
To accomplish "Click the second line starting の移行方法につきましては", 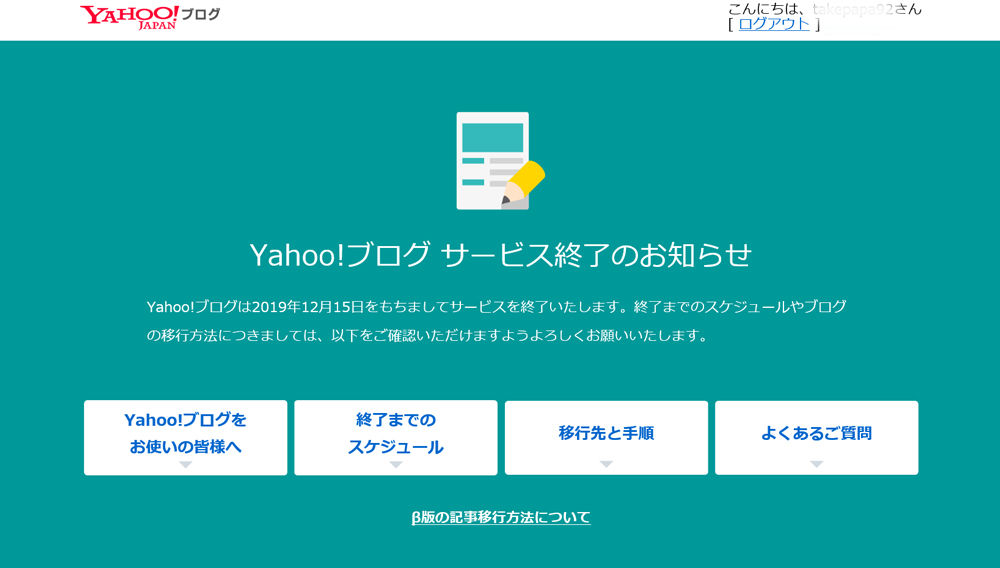I will [428, 335].
